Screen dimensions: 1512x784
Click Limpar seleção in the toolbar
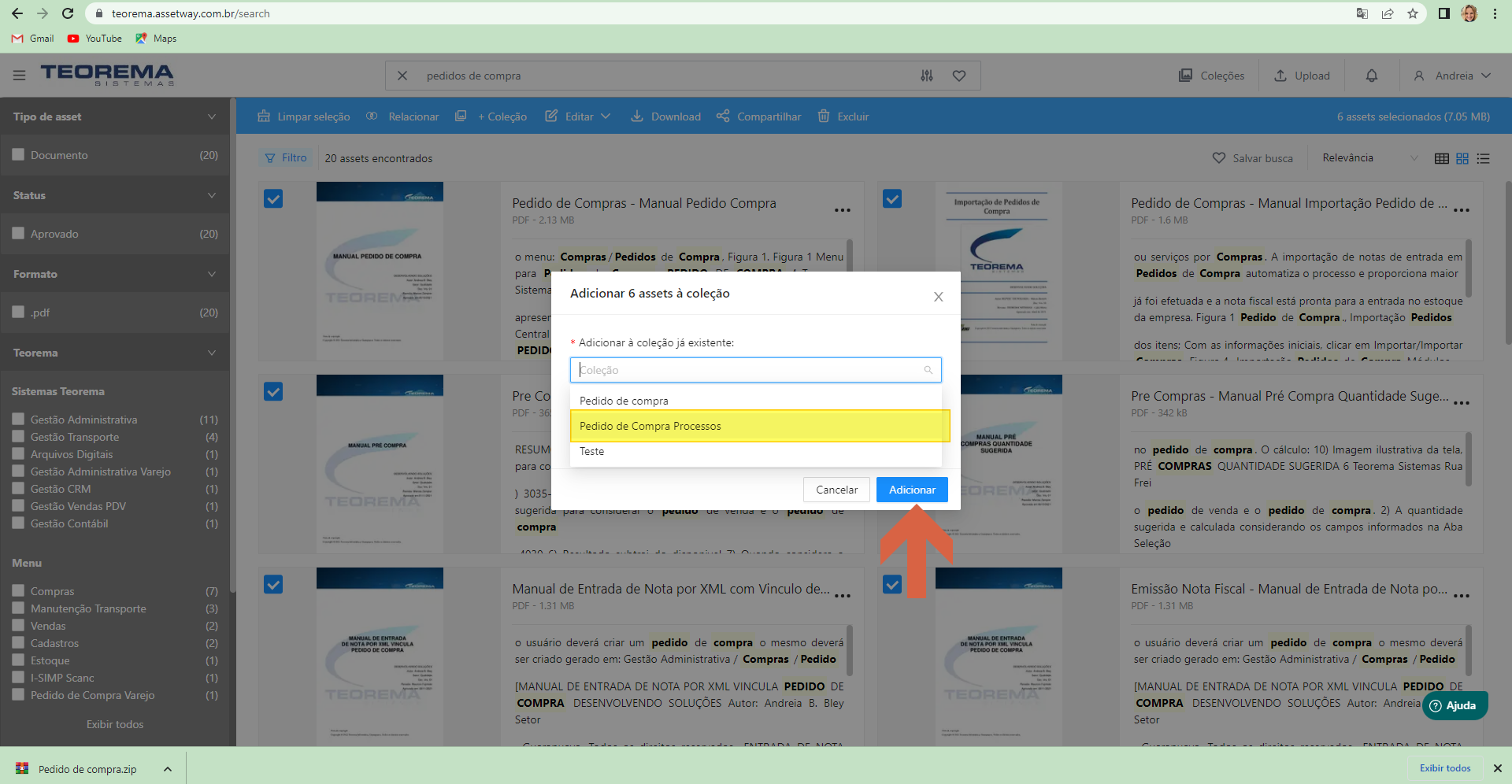coord(304,116)
